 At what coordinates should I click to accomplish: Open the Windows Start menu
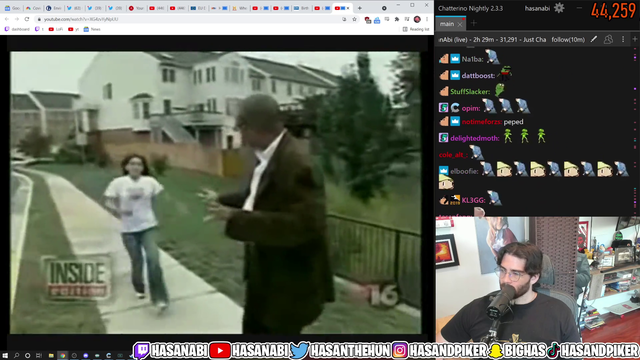tap(5, 356)
